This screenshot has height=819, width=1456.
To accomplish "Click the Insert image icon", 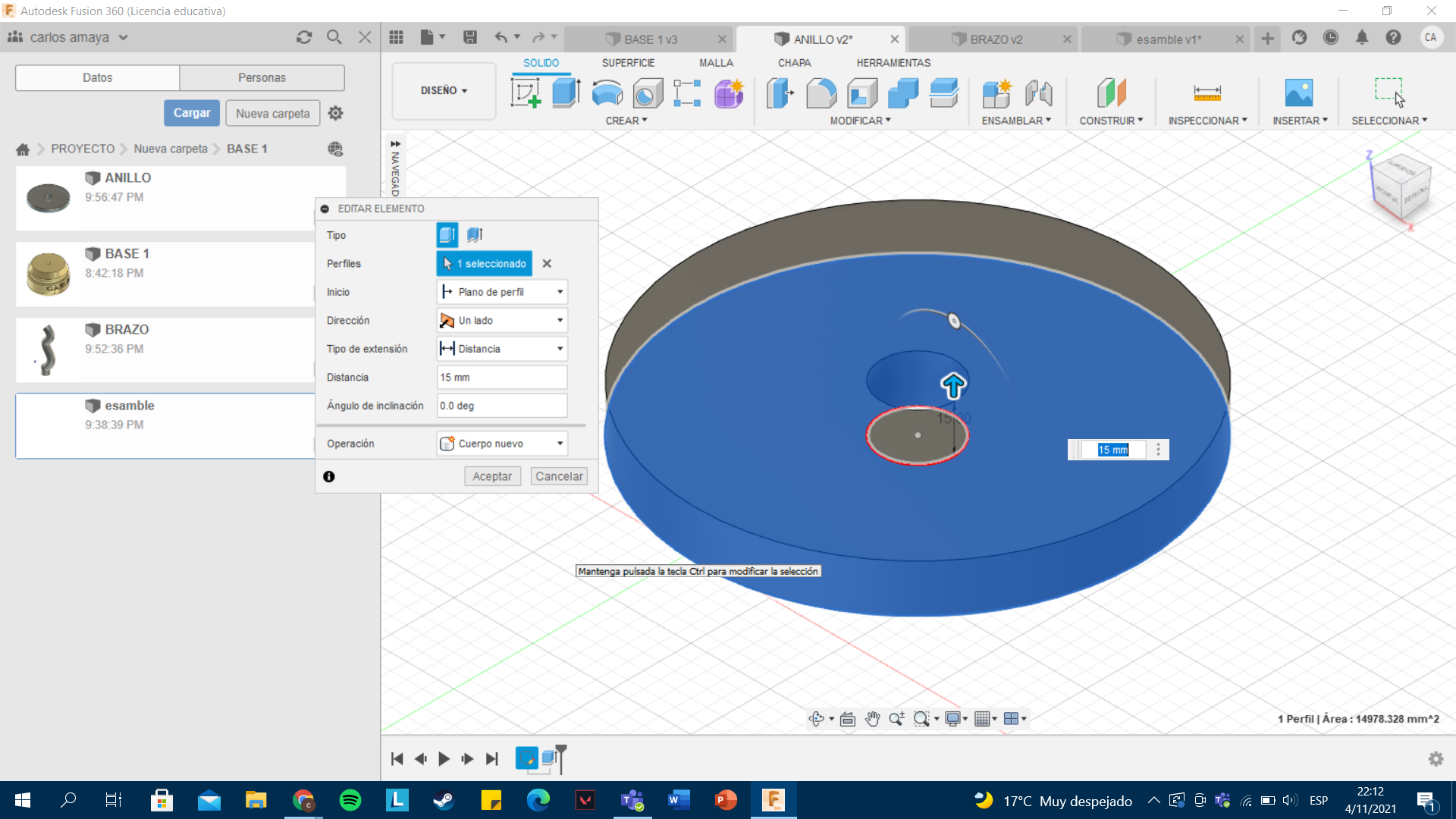I will [x=1299, y=93].
